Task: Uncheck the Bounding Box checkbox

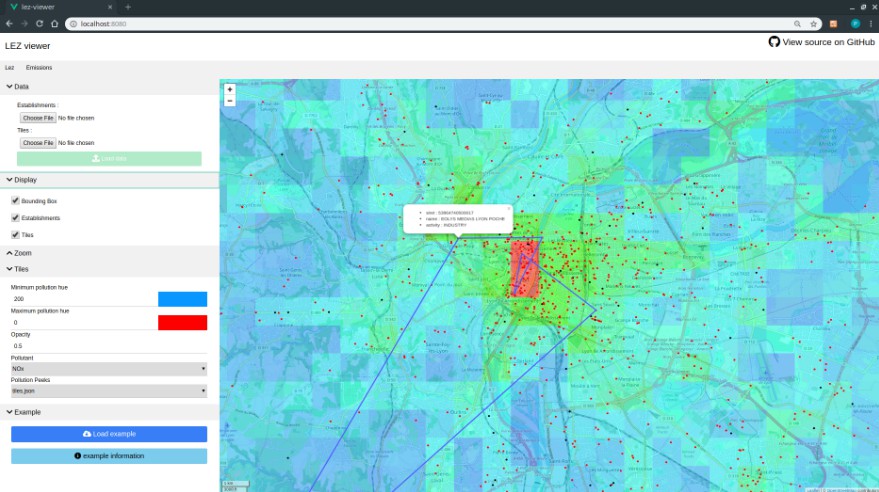Action: 15,201
